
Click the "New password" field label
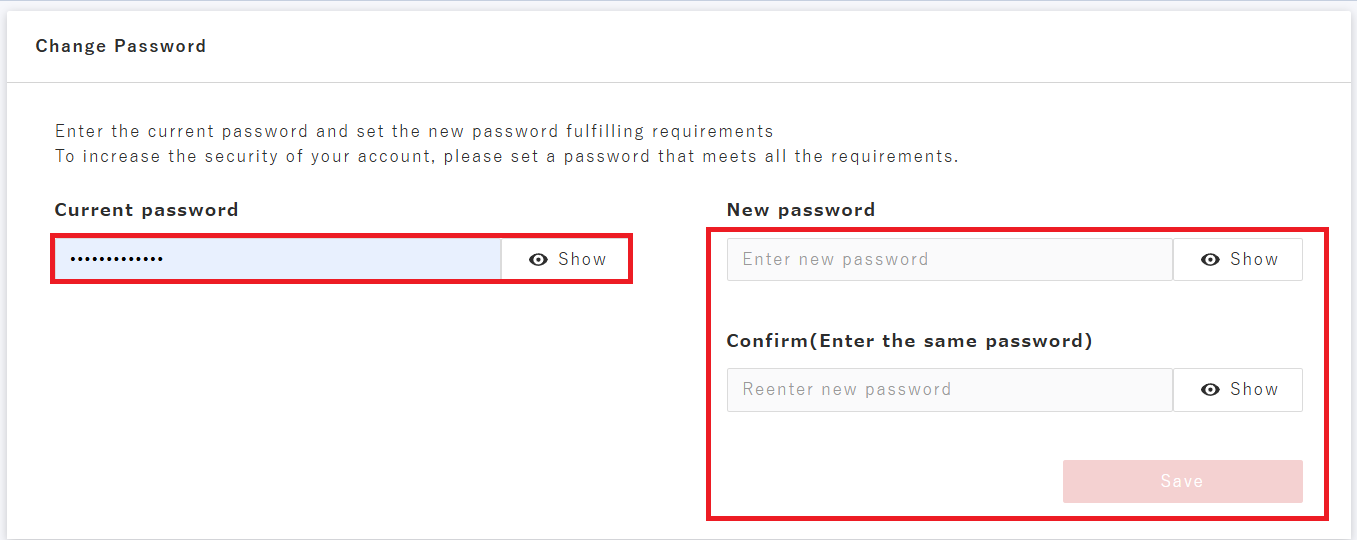click(x=800, y=210)
